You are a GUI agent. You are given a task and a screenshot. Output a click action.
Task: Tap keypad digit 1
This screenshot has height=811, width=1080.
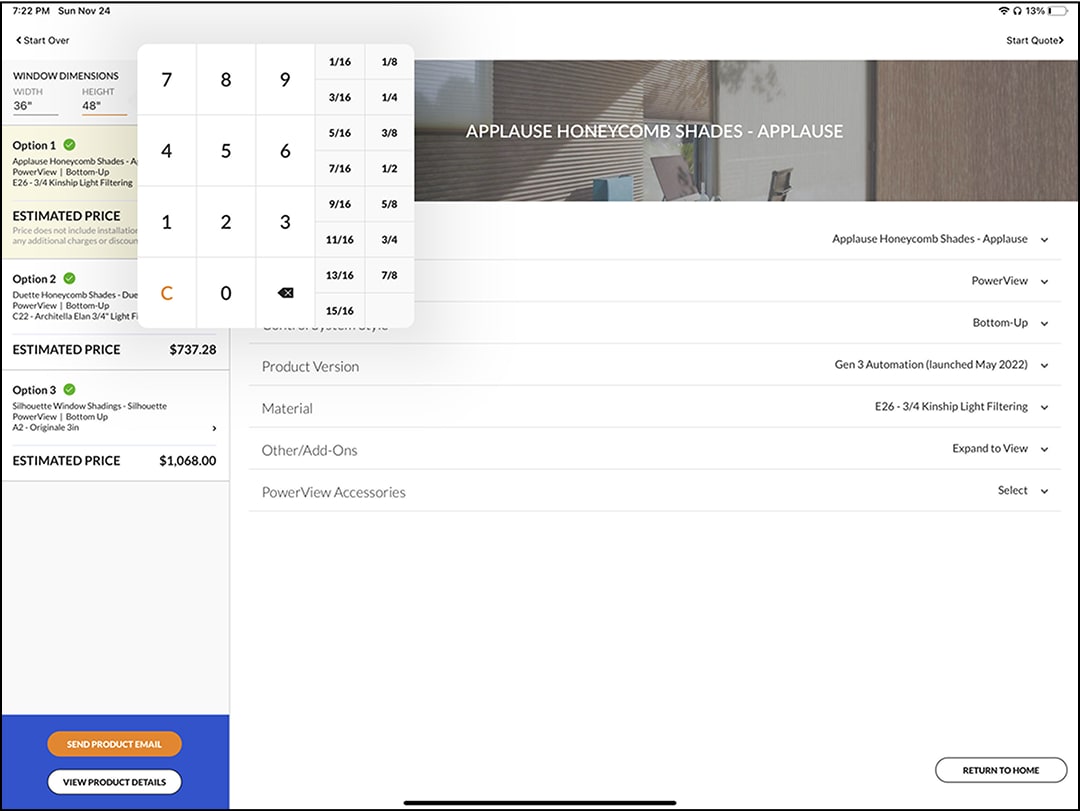tap(167, 222)
